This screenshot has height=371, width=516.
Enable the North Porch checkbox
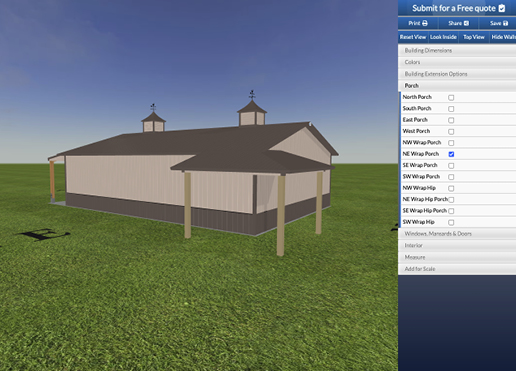451,97
